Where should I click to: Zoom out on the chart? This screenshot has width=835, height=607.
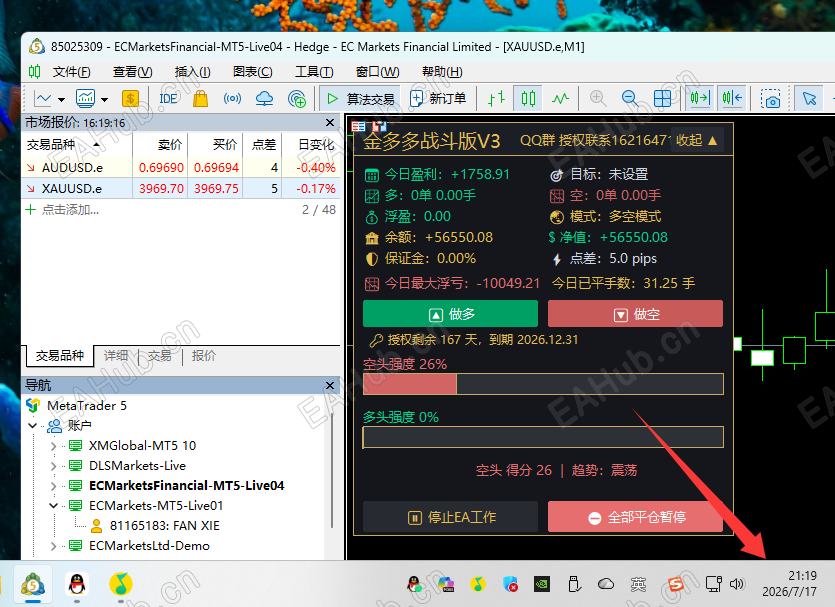point(630,99)
